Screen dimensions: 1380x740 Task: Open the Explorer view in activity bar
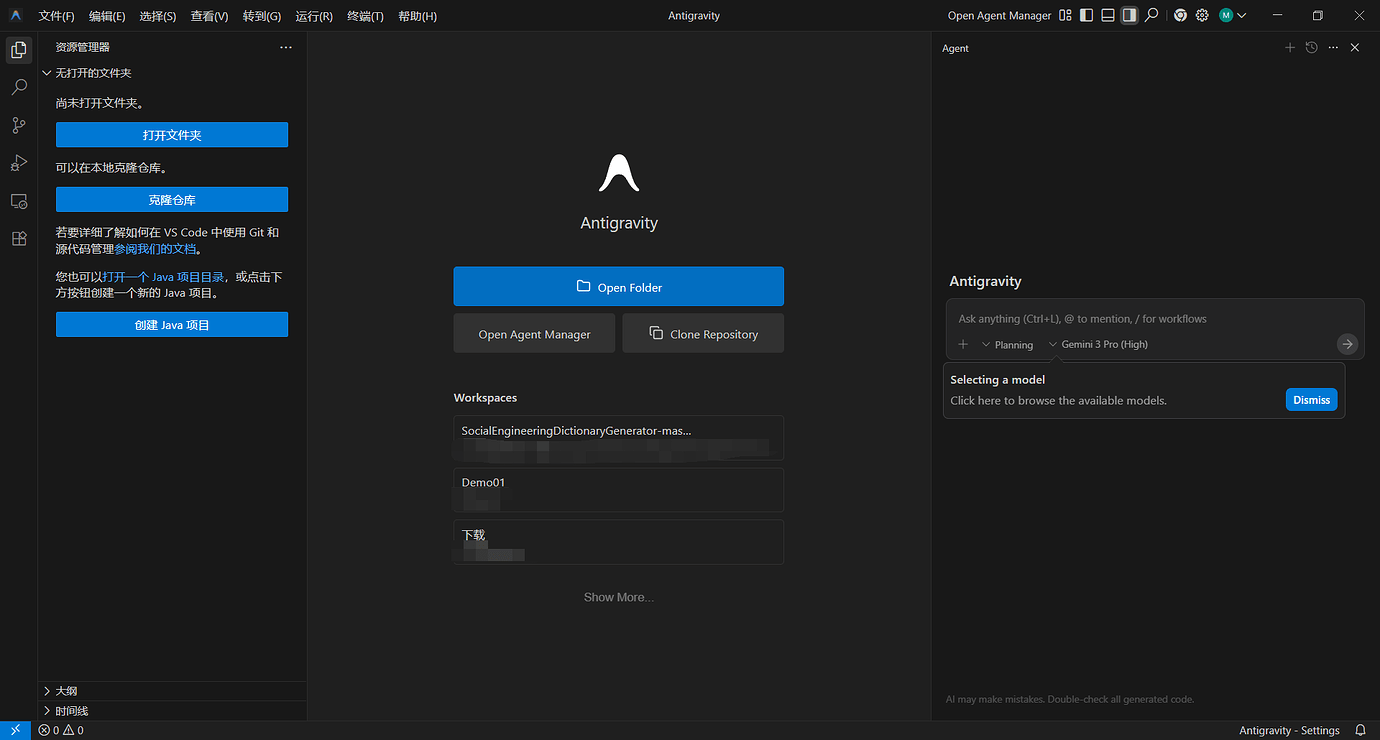click(x=18, y=49)
